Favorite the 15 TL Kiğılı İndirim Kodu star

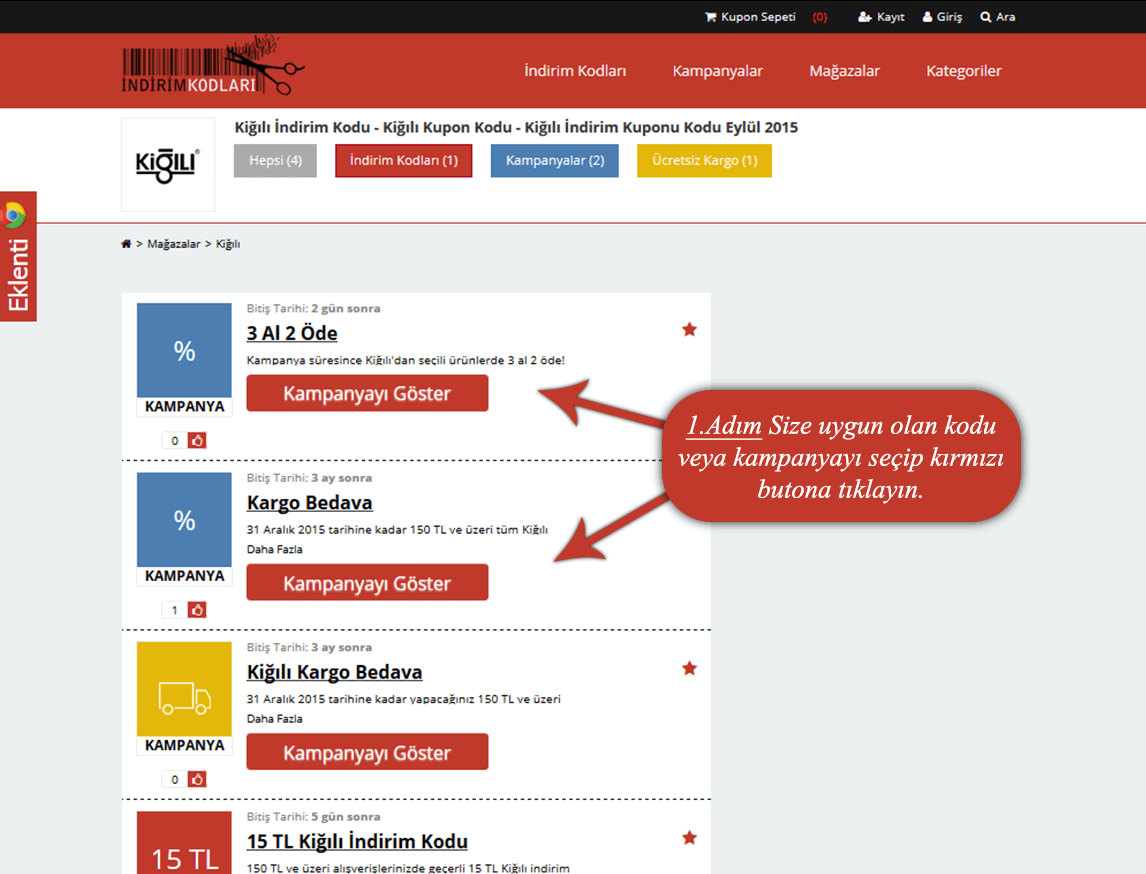[689, 838]
